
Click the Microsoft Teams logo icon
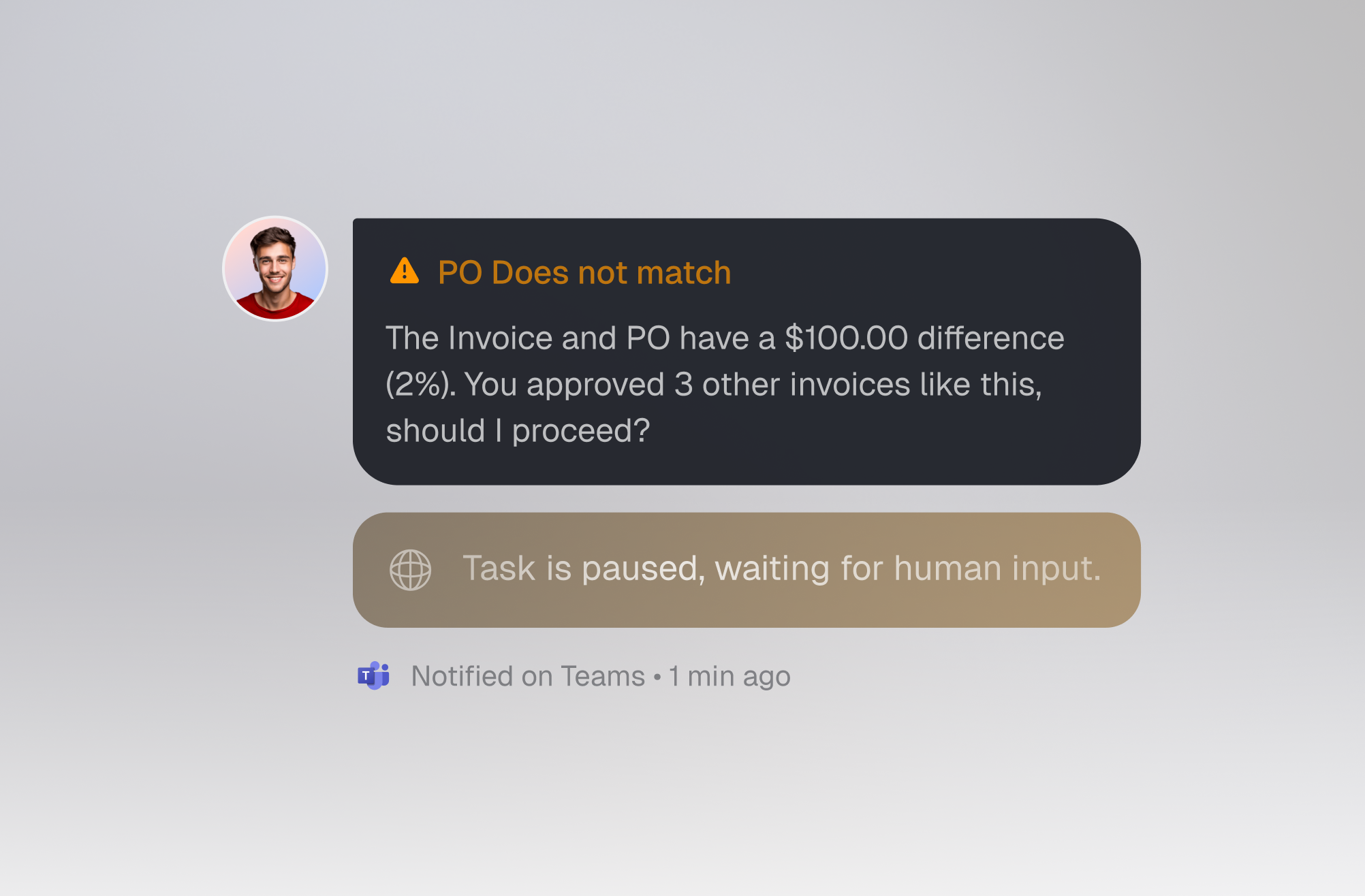[x=374, y=675]
